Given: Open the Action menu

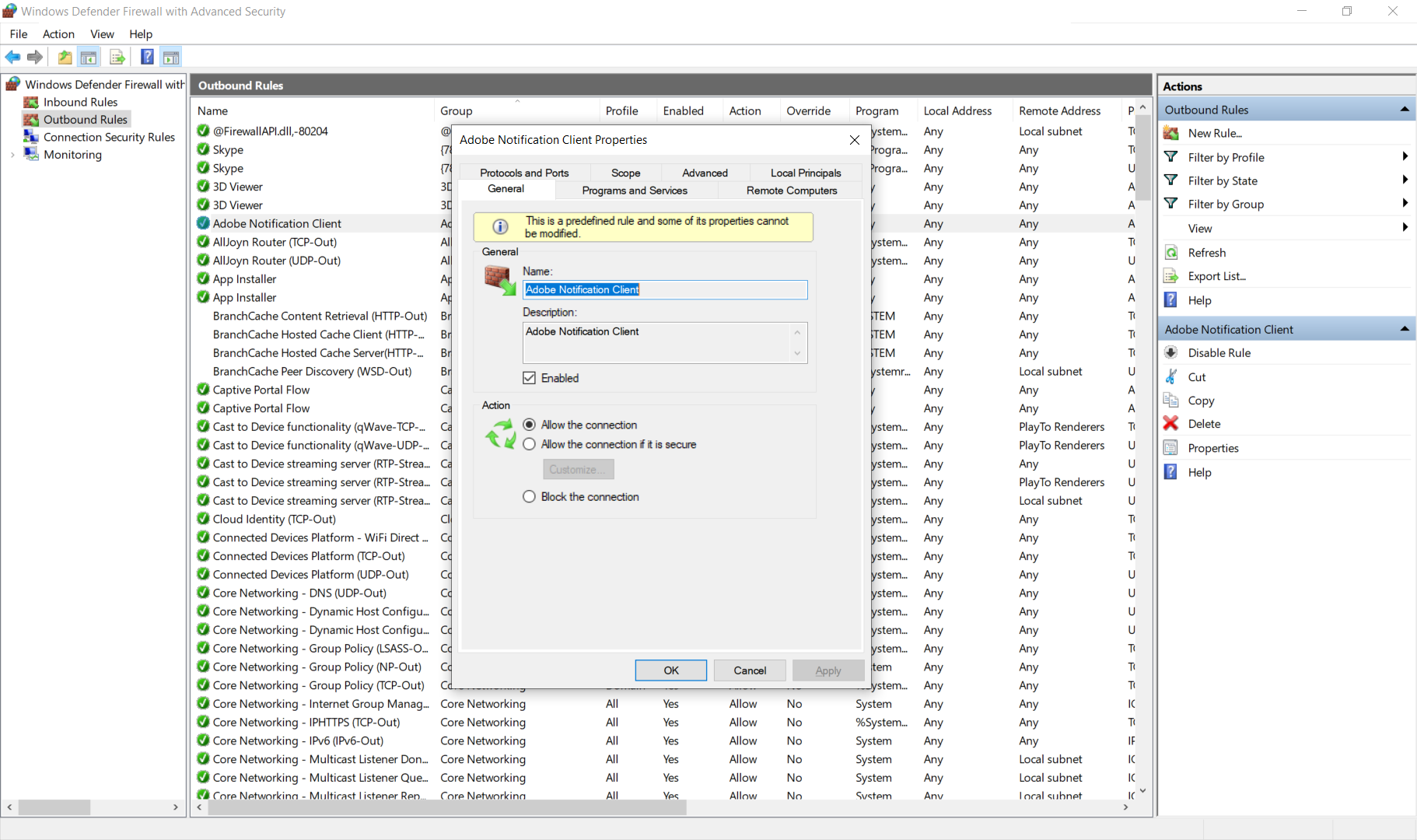Looking at the screenshot, I should pyautogui.click(x=58, y=34).
